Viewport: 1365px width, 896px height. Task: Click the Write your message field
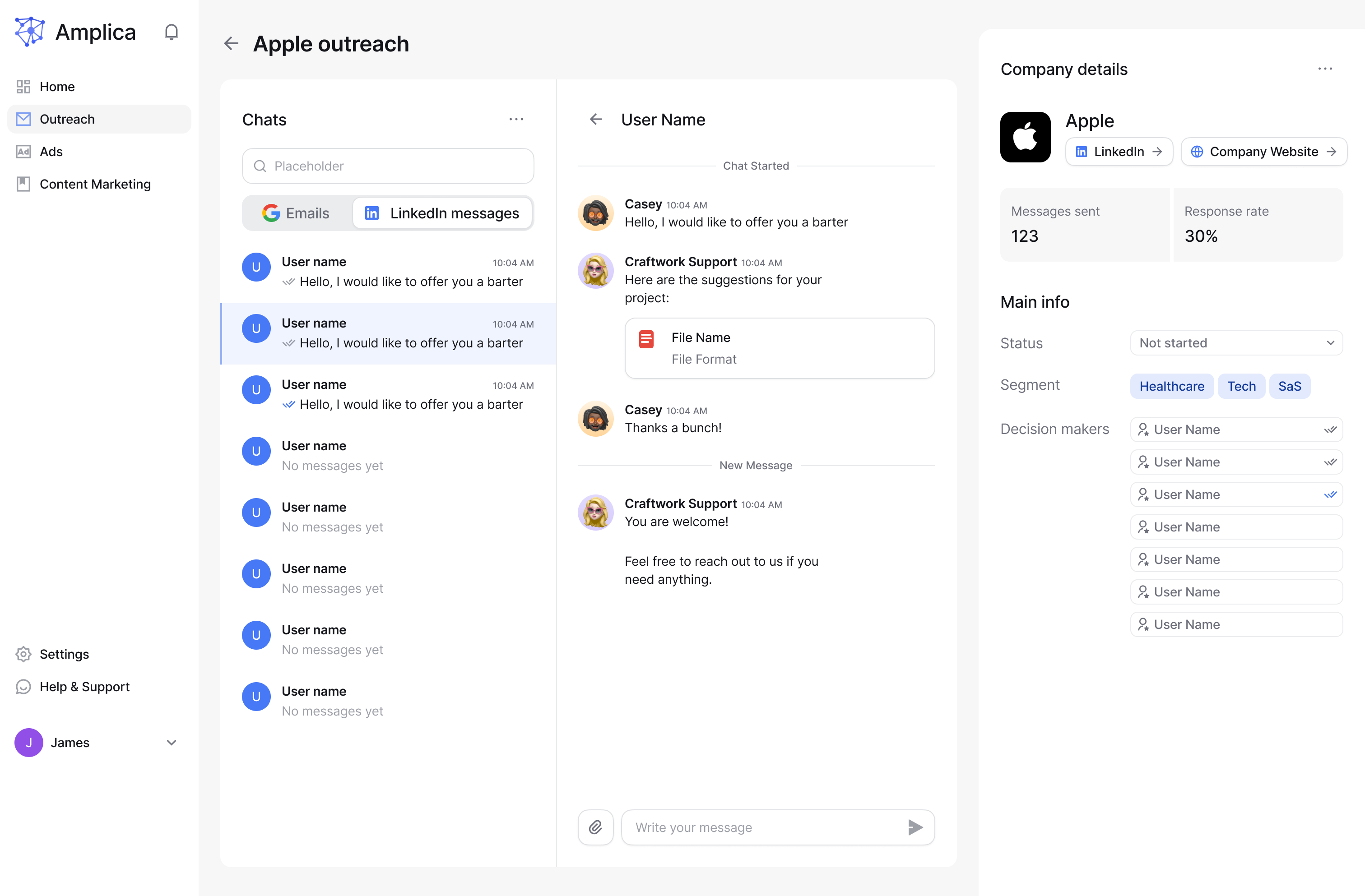[763, 827]
